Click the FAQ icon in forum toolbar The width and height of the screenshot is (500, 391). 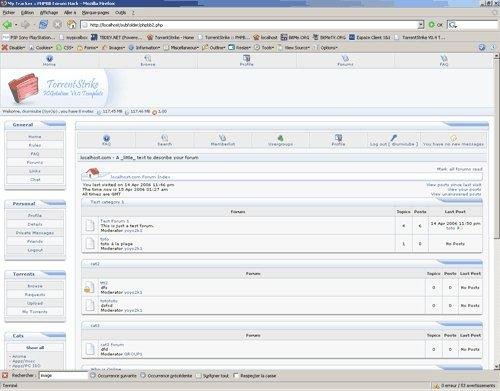pos(106,138)
